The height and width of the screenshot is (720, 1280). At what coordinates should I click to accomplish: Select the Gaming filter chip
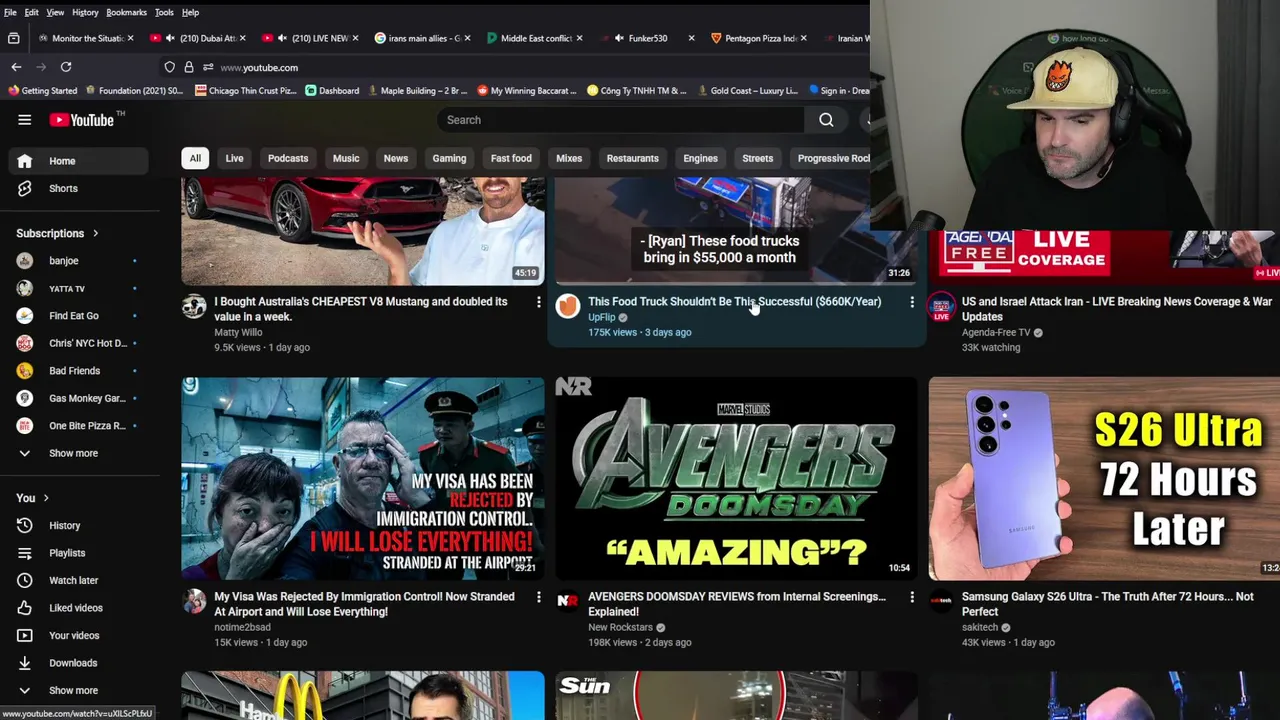pos(449,158)
